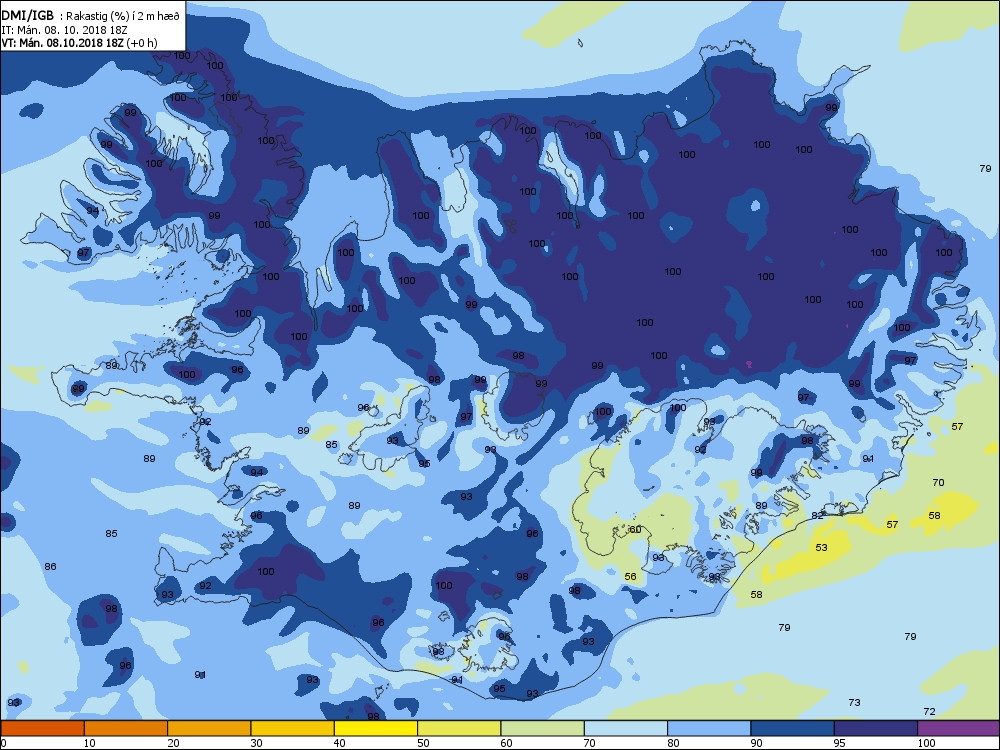Click the dark blue 90–95 legend swatch
1000x750 pixels.
coord(793,728)
